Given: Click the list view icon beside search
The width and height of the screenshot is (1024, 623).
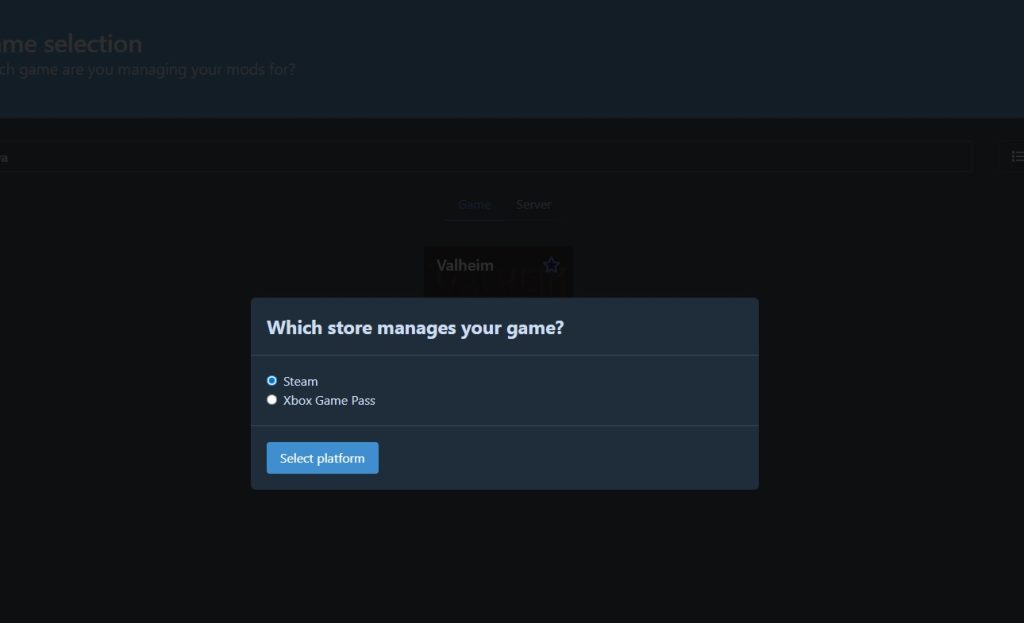Looking at the screenshot, I should (1016, 157).
